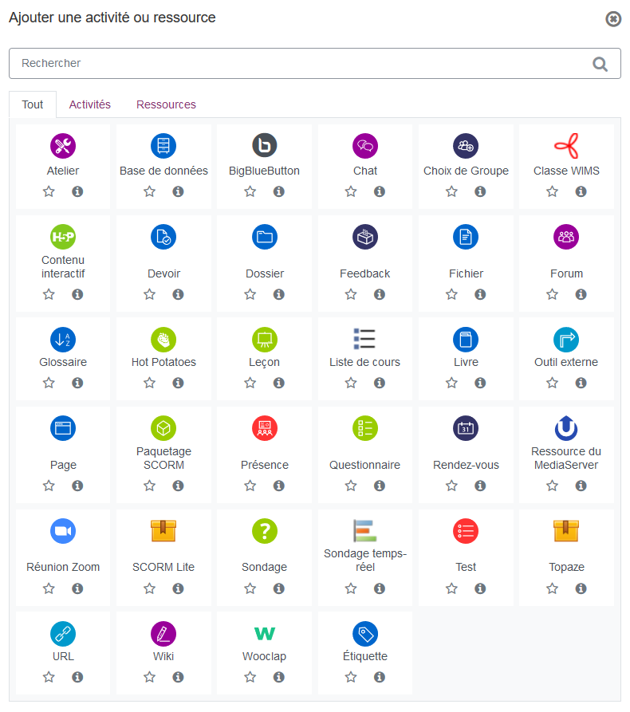This screenshot has width=630, height=712.
Task: Pick the Classe WIMS icon
Action: point(566,146)
